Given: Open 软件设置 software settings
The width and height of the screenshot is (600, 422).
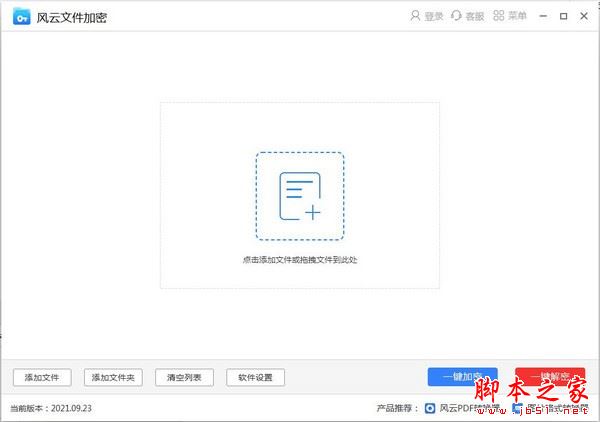Looking at the screenshot, I should (256, 378).
